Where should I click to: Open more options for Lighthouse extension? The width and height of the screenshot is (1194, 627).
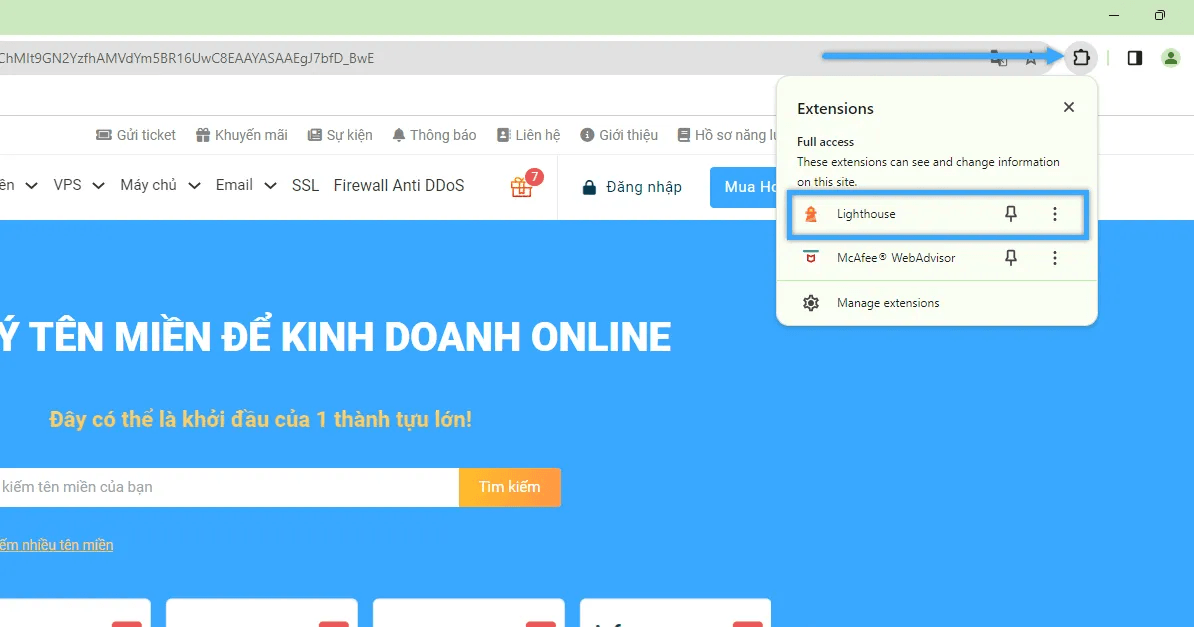click(1055, 214)
